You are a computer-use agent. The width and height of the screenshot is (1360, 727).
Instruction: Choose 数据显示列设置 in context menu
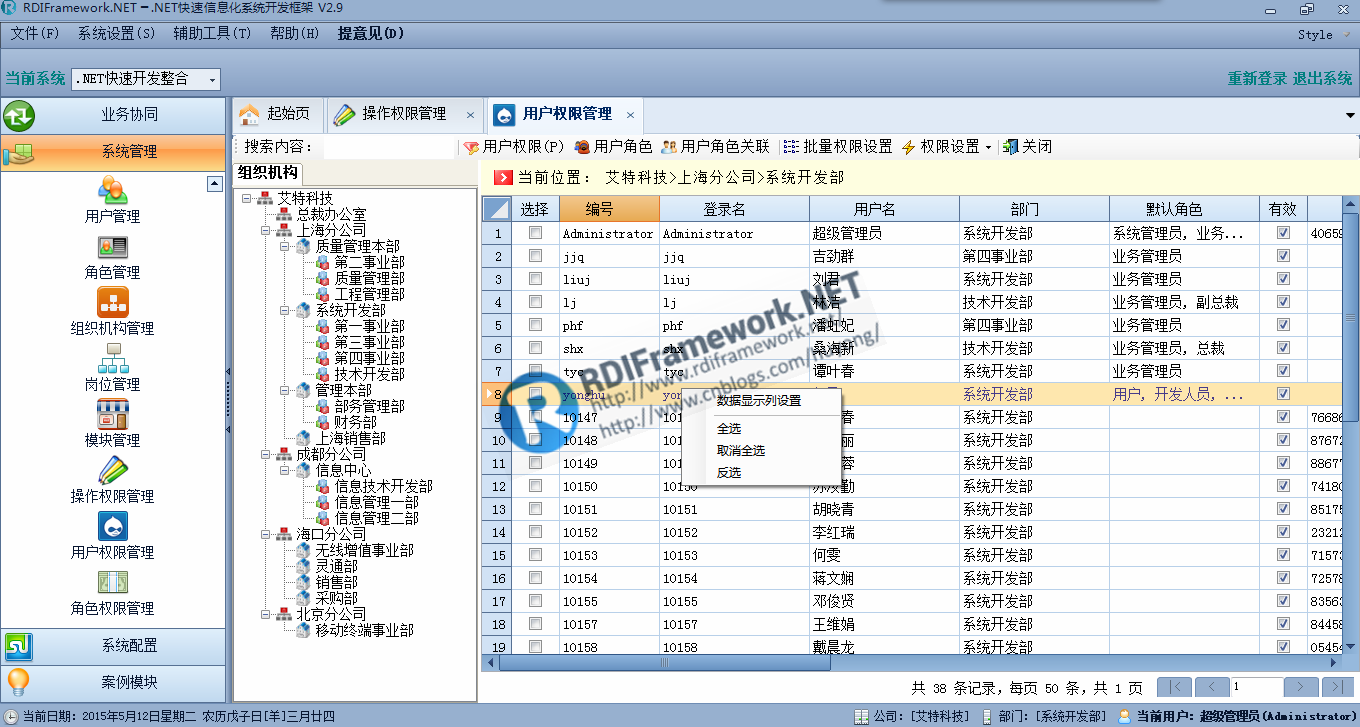(759, 401)
